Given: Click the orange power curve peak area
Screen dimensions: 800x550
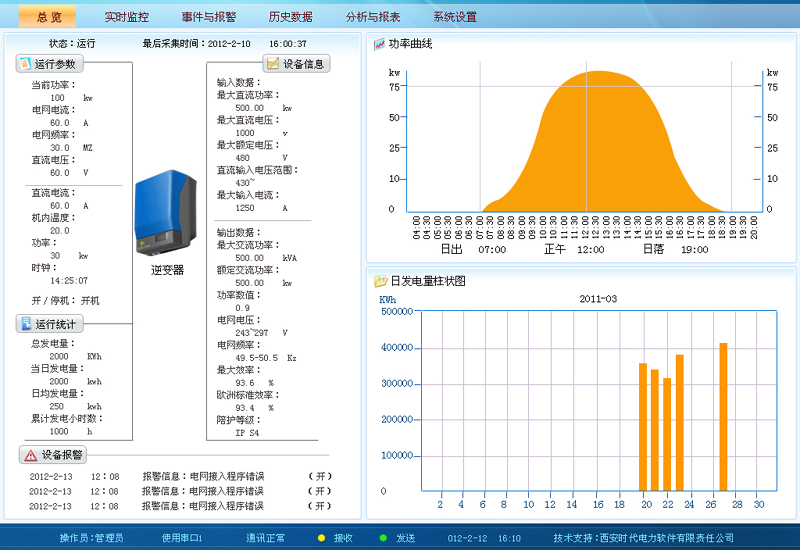Looking at the screenshot, I should click(598, 130).
